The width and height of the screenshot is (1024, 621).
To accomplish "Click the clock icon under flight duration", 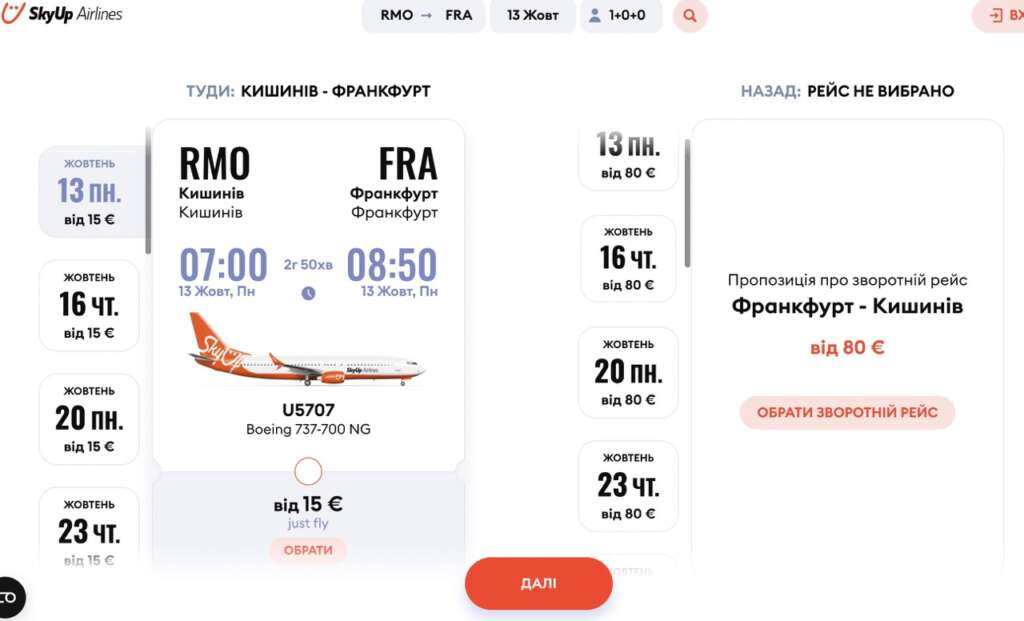I will [308, 293].
